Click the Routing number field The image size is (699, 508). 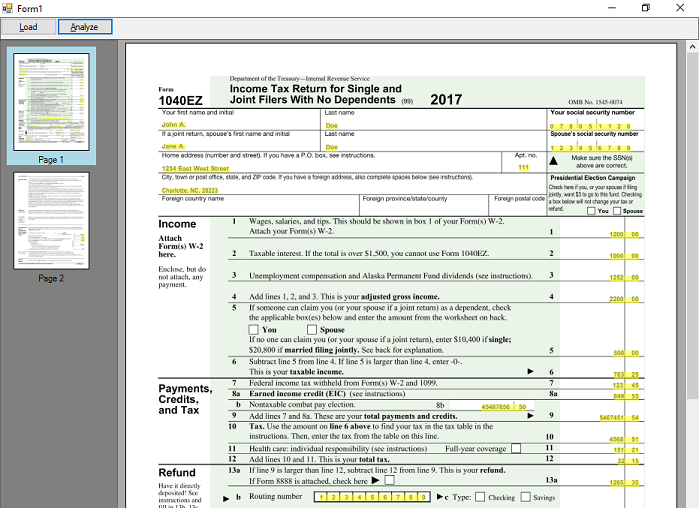click(x=372, y=497)
